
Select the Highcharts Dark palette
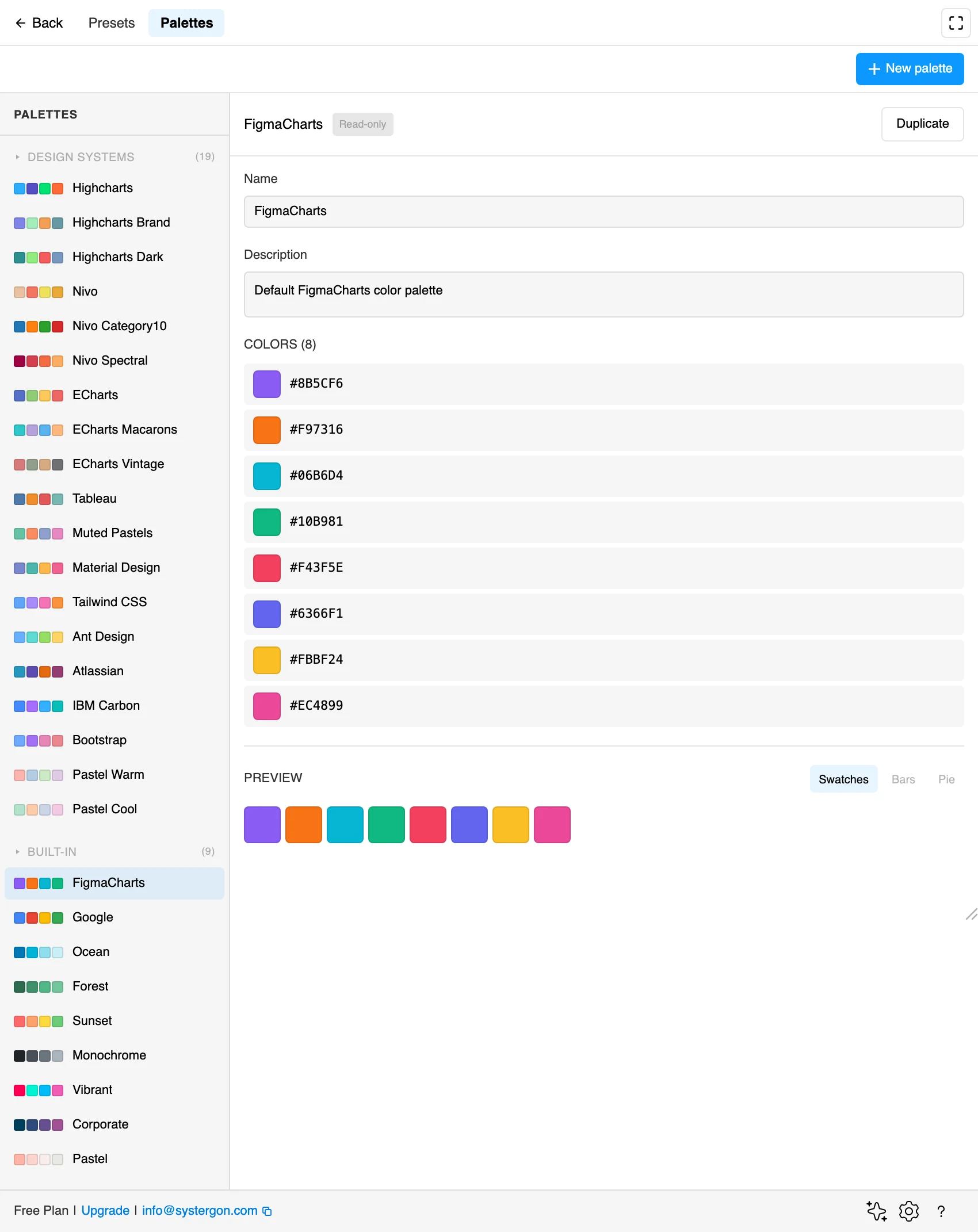click(x=114, y=257)
